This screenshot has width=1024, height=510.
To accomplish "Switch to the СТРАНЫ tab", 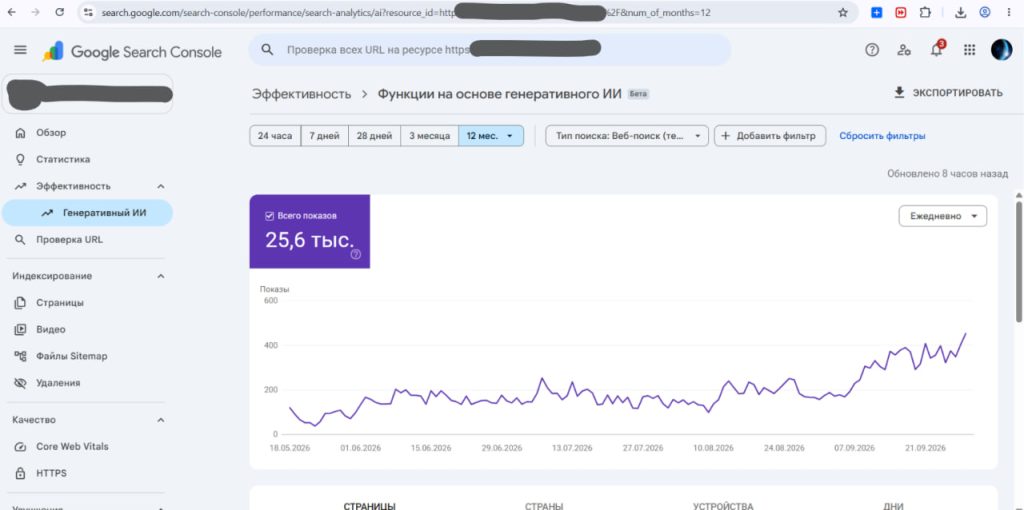I will (544, 505).
